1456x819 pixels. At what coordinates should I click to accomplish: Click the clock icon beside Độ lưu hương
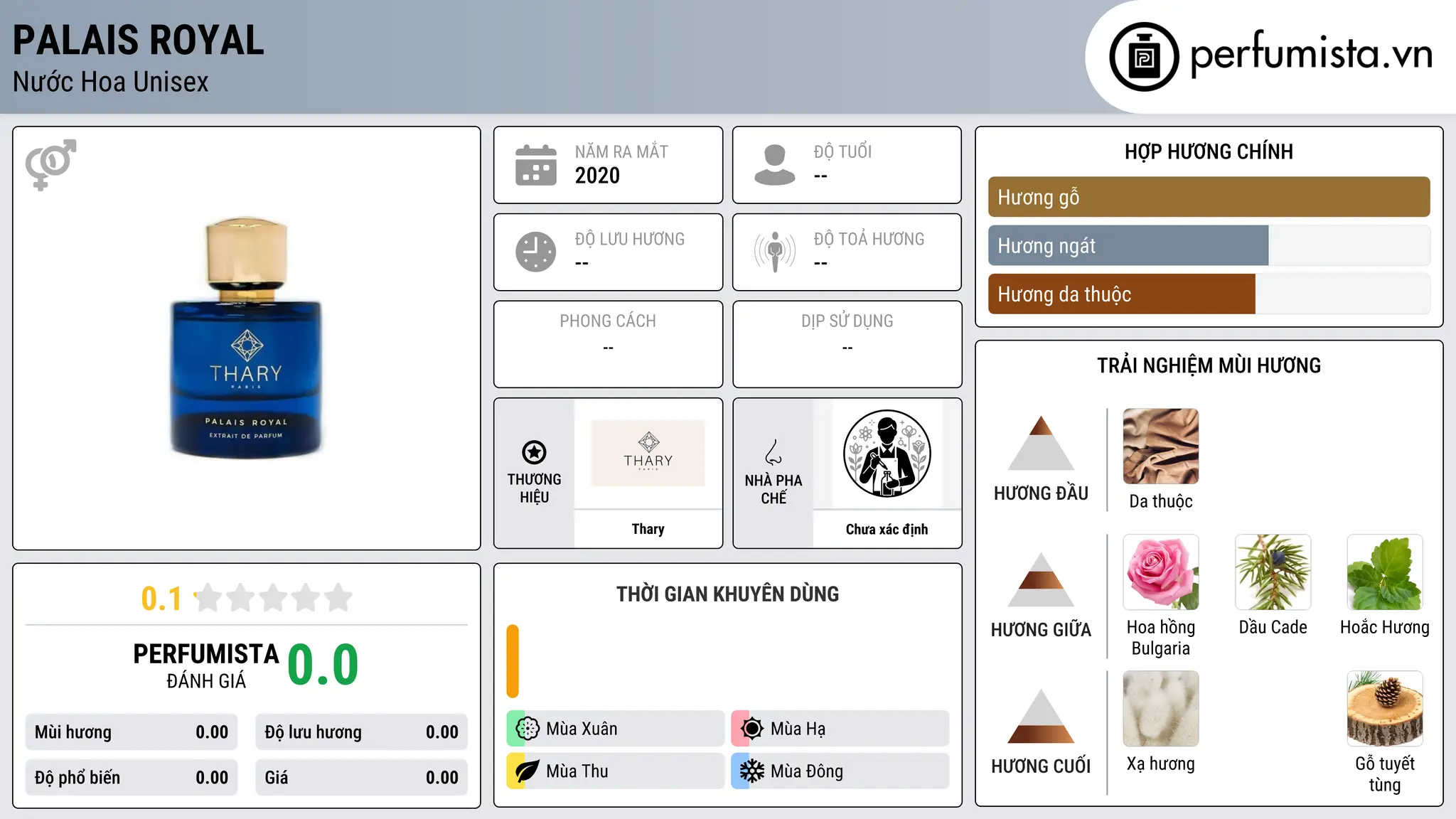click(536, 252)
